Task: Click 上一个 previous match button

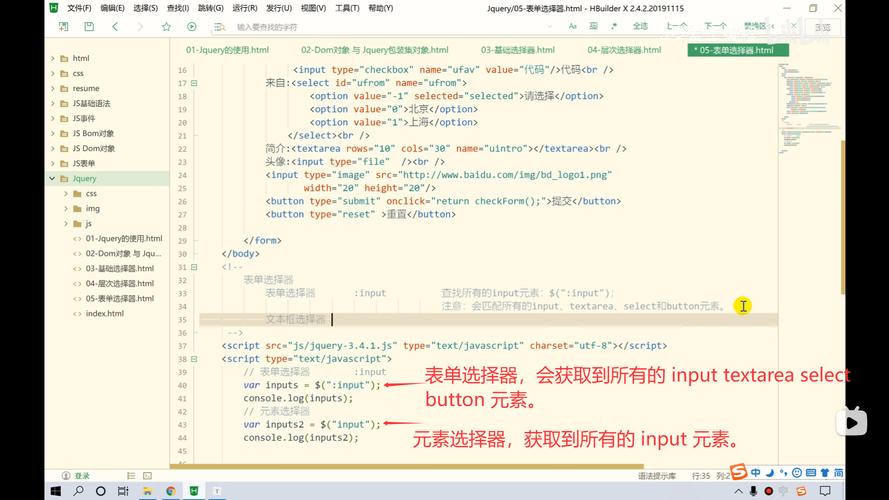Action: [676, 26]
